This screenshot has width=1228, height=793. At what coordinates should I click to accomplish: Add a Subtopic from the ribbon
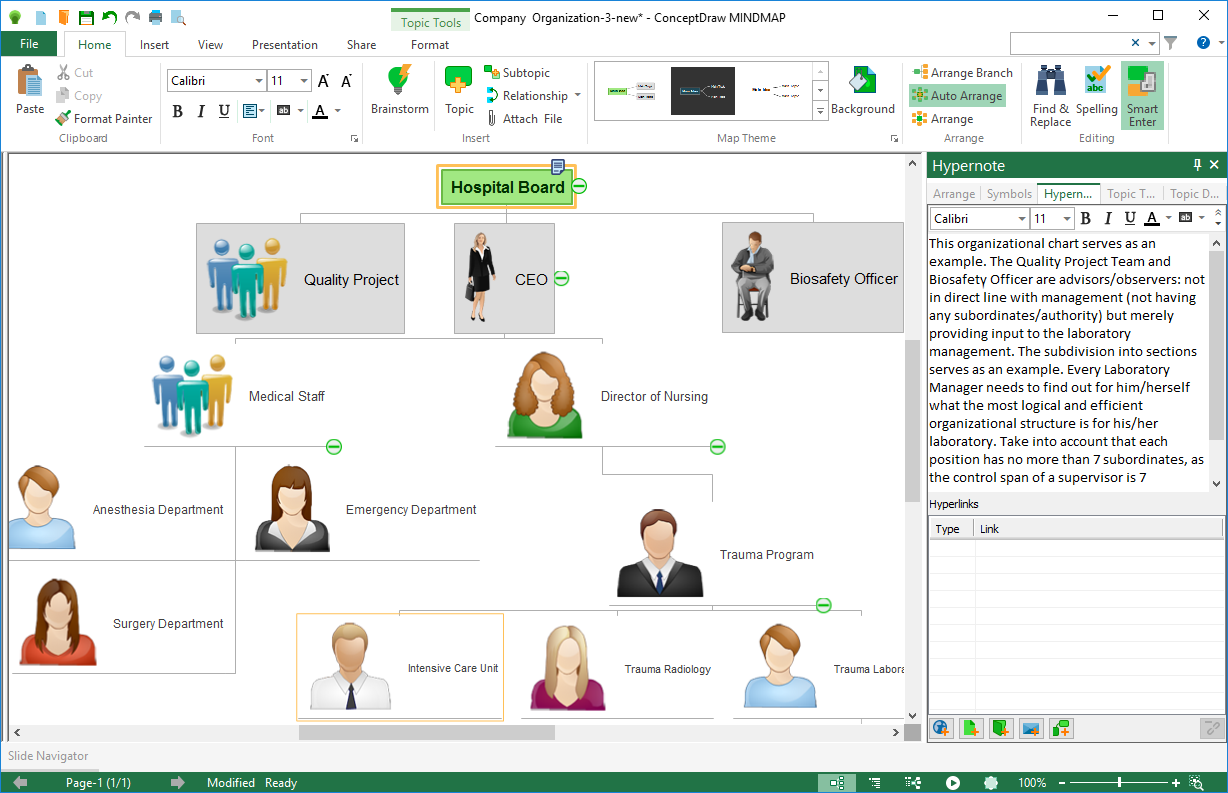click(517, 73)
